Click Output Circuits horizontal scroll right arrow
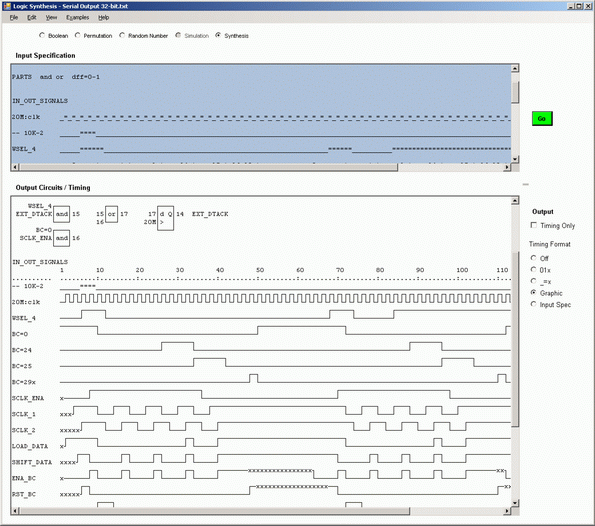 [507, 511]
